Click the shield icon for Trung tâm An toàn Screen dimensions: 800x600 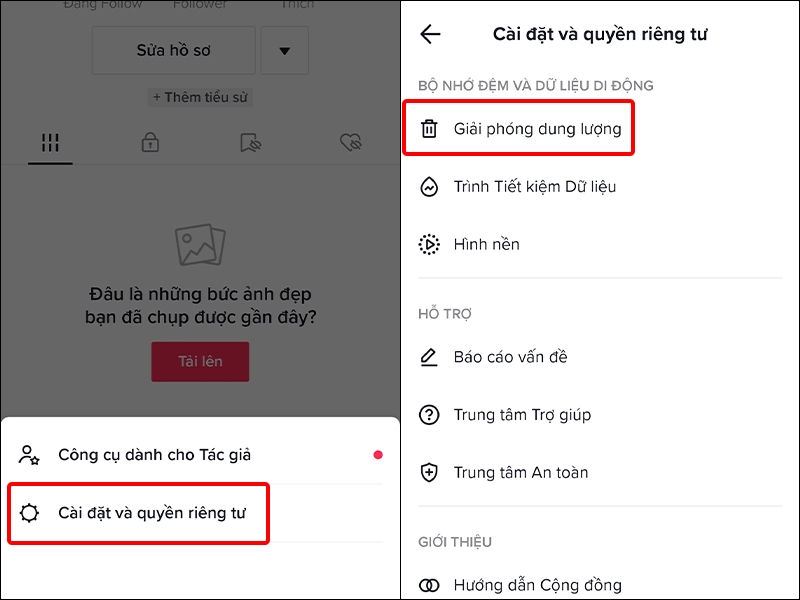[x=429, y=472]
